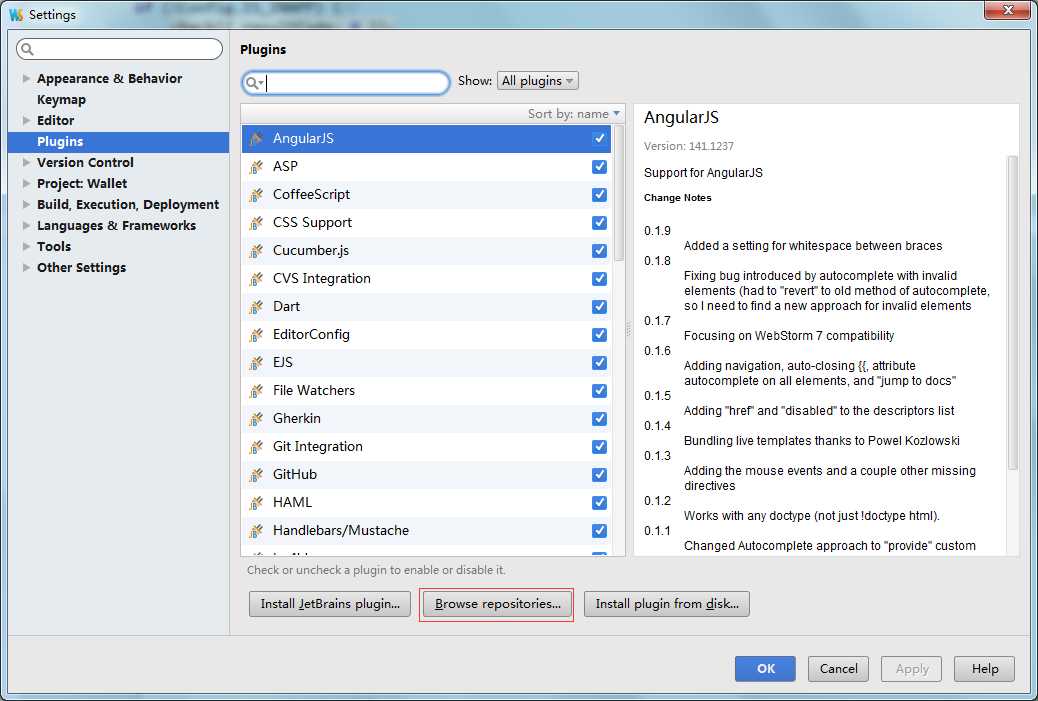Open the Sort by name dropdown
This screenshot has width=1038, height=701.
point(574,114)
